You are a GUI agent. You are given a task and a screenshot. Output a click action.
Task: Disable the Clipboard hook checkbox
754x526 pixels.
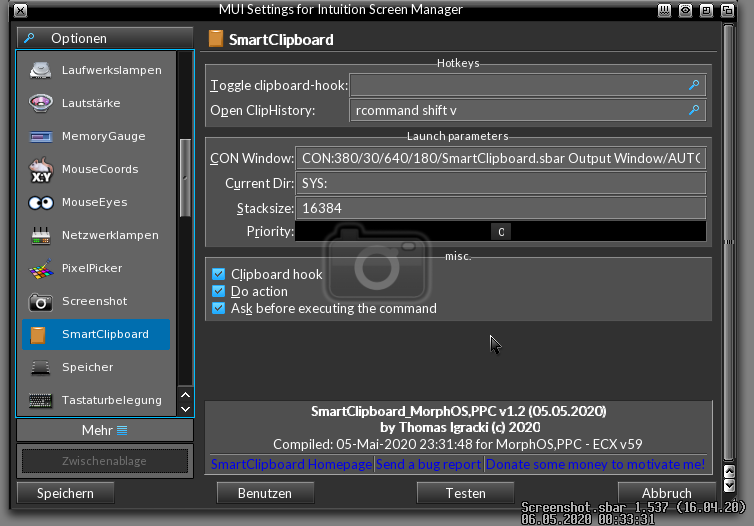[219, 274]
